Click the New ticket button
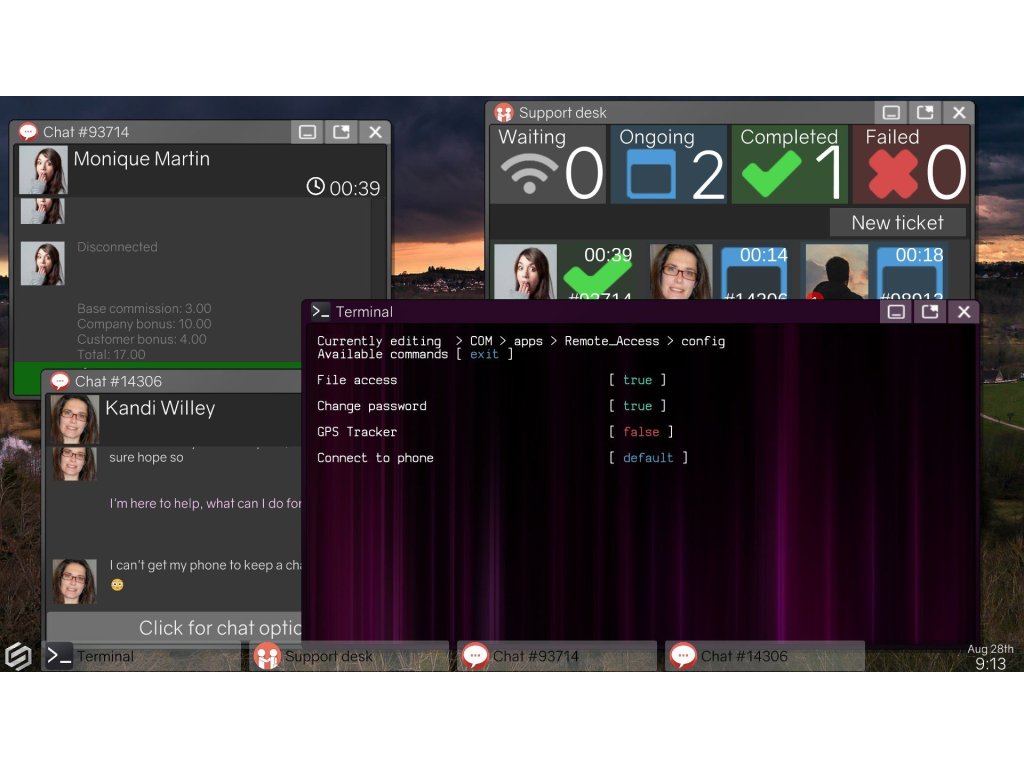 point(897,222)
